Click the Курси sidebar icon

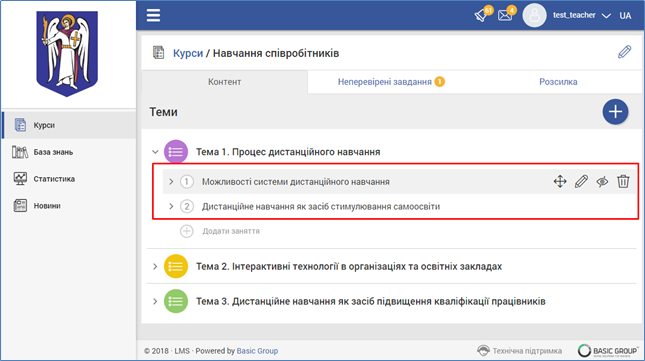pos(20,125)
